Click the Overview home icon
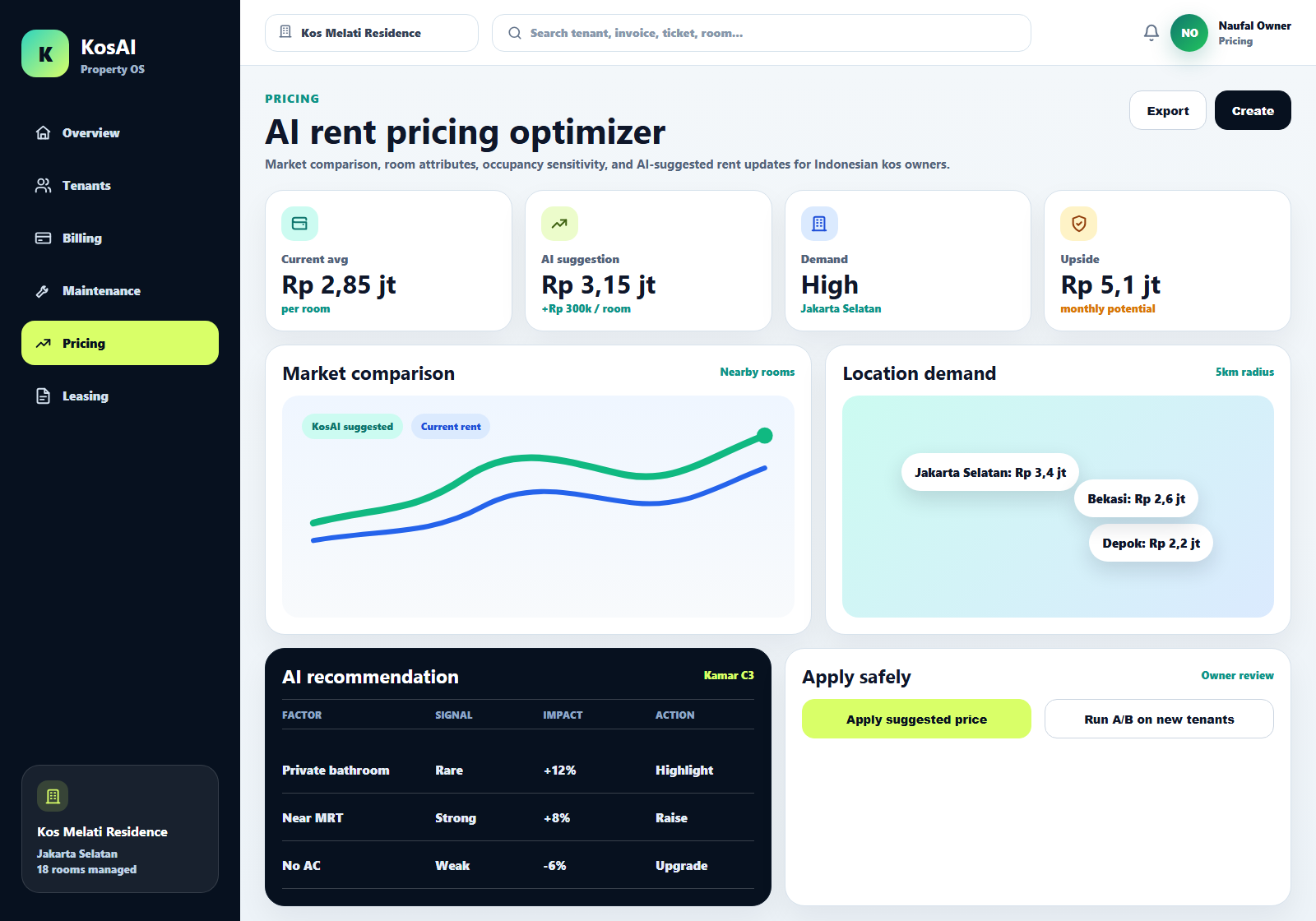 click(x=44, y=133)
